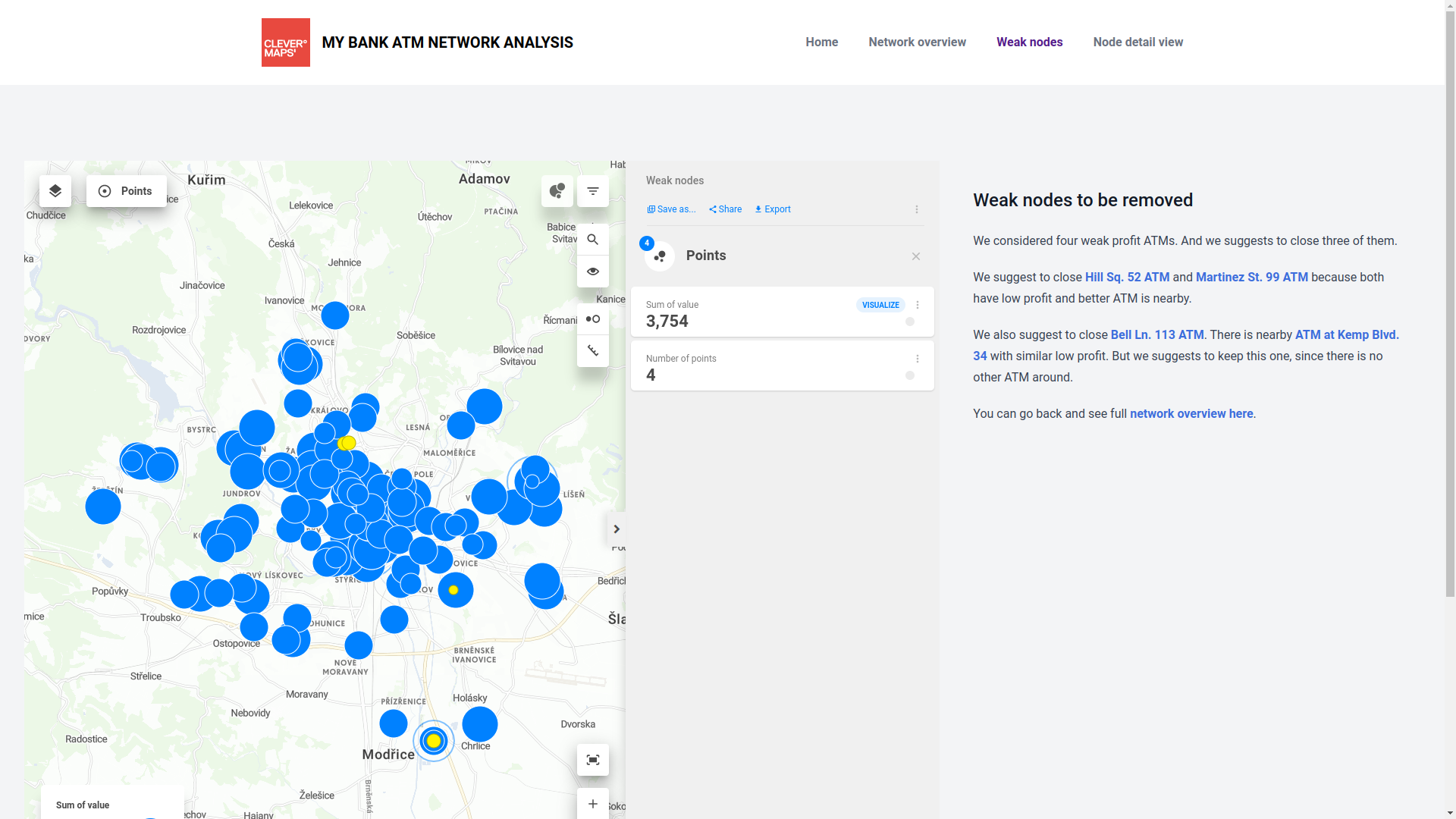Zoom in with the plus button

point(593,804)
